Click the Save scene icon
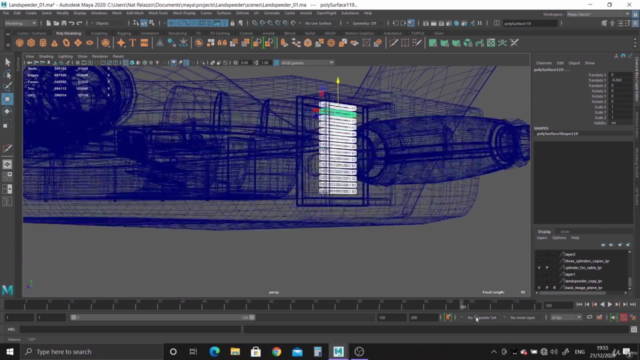Screen dimensions: 640x360 (64, 23)
